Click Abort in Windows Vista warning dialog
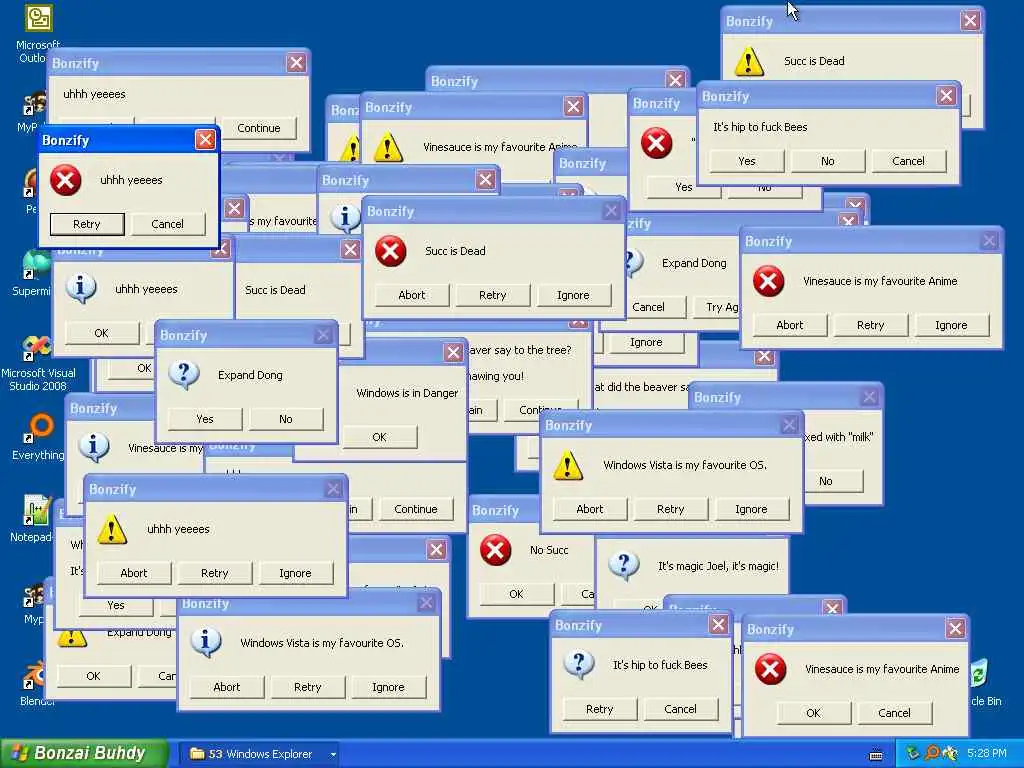The width and height of the screenshot is (1024, 768). click(590, 509)
